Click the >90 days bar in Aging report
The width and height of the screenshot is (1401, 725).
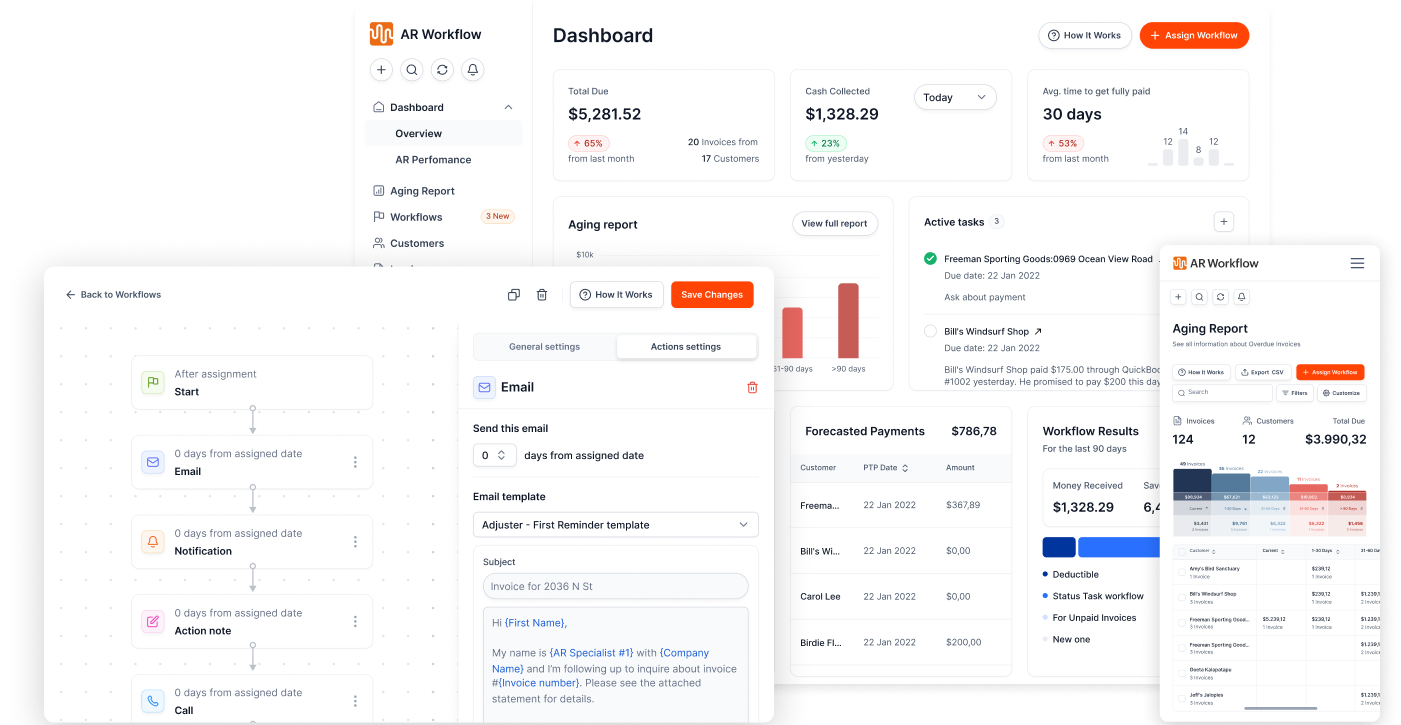pos(848,321)
